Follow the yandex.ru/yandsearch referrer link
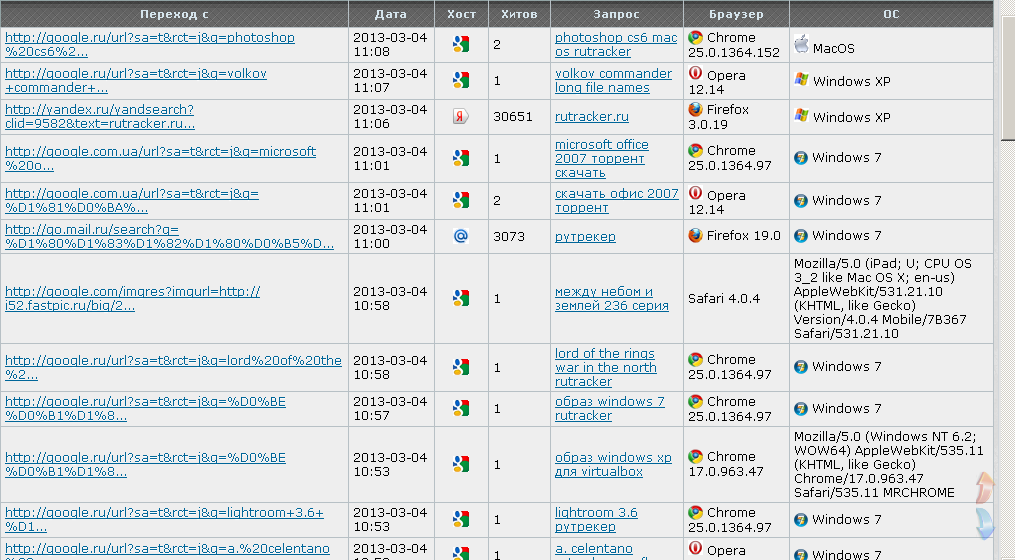Viewport: 1015px width, 560px height. click(100, 117)
